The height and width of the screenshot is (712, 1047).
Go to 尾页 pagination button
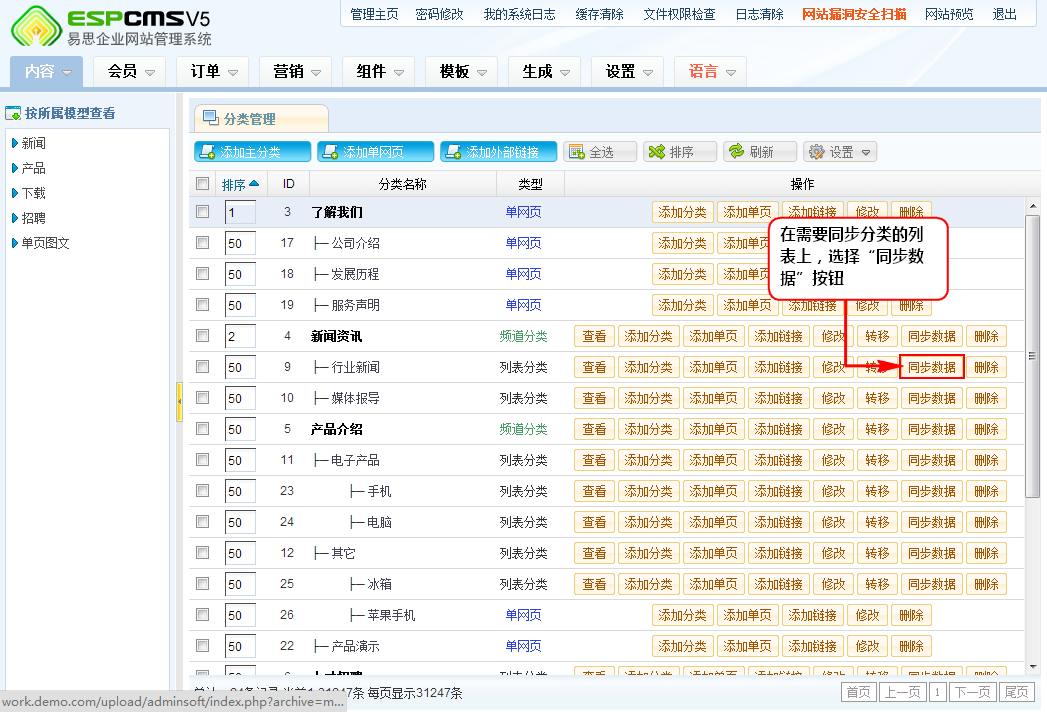coord(1016,692)
